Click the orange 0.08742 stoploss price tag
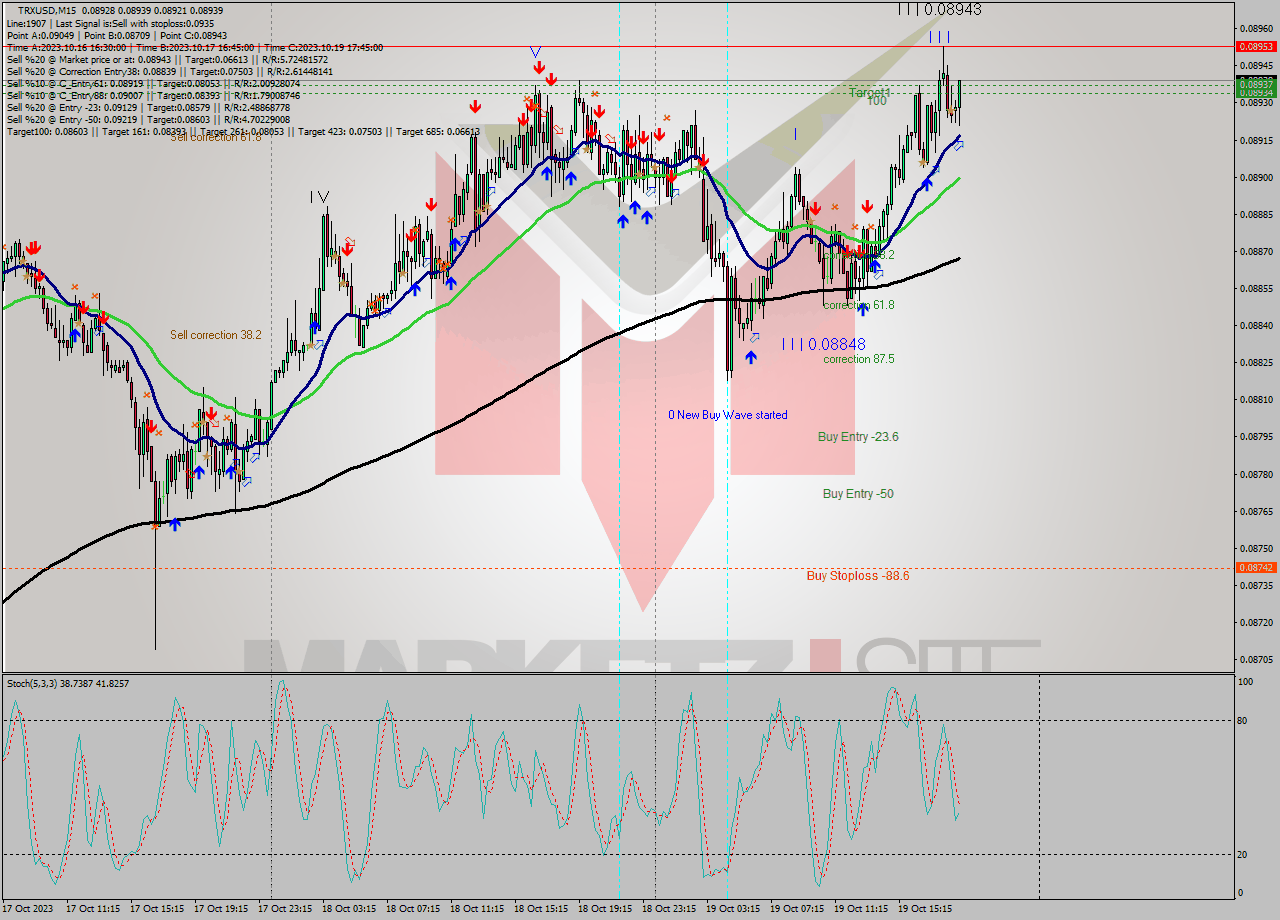The height and width of the screenshot is (920, 1280). point(1256,567)
